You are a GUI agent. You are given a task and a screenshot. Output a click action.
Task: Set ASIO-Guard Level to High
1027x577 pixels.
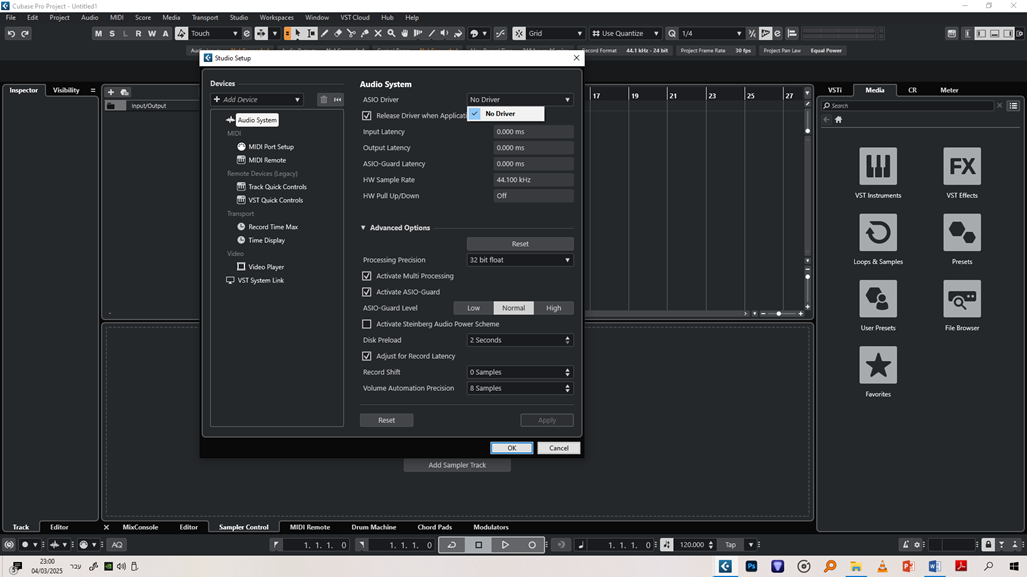point(553,308)
